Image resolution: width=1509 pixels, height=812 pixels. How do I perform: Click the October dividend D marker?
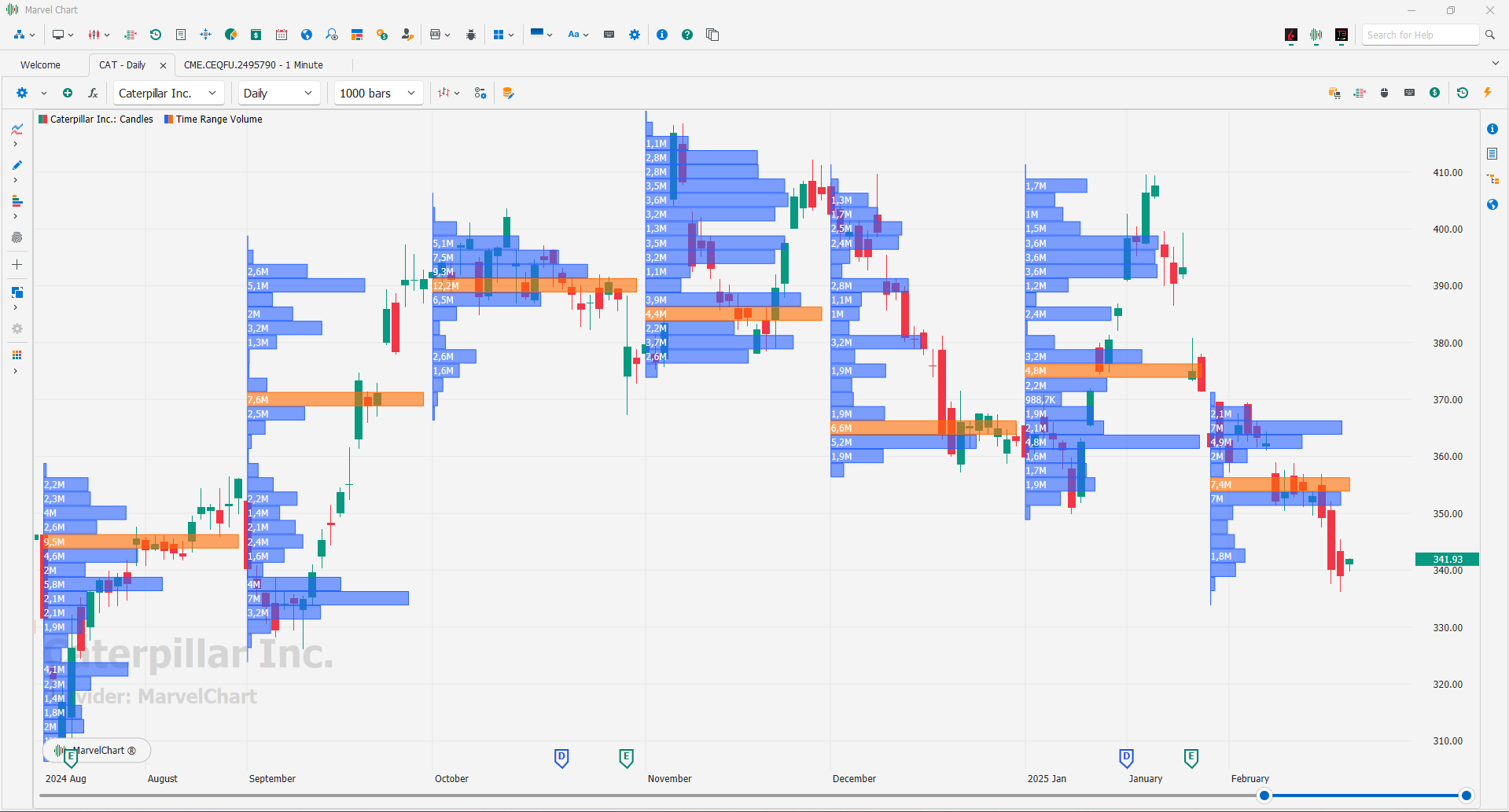(x=561, y=758)
